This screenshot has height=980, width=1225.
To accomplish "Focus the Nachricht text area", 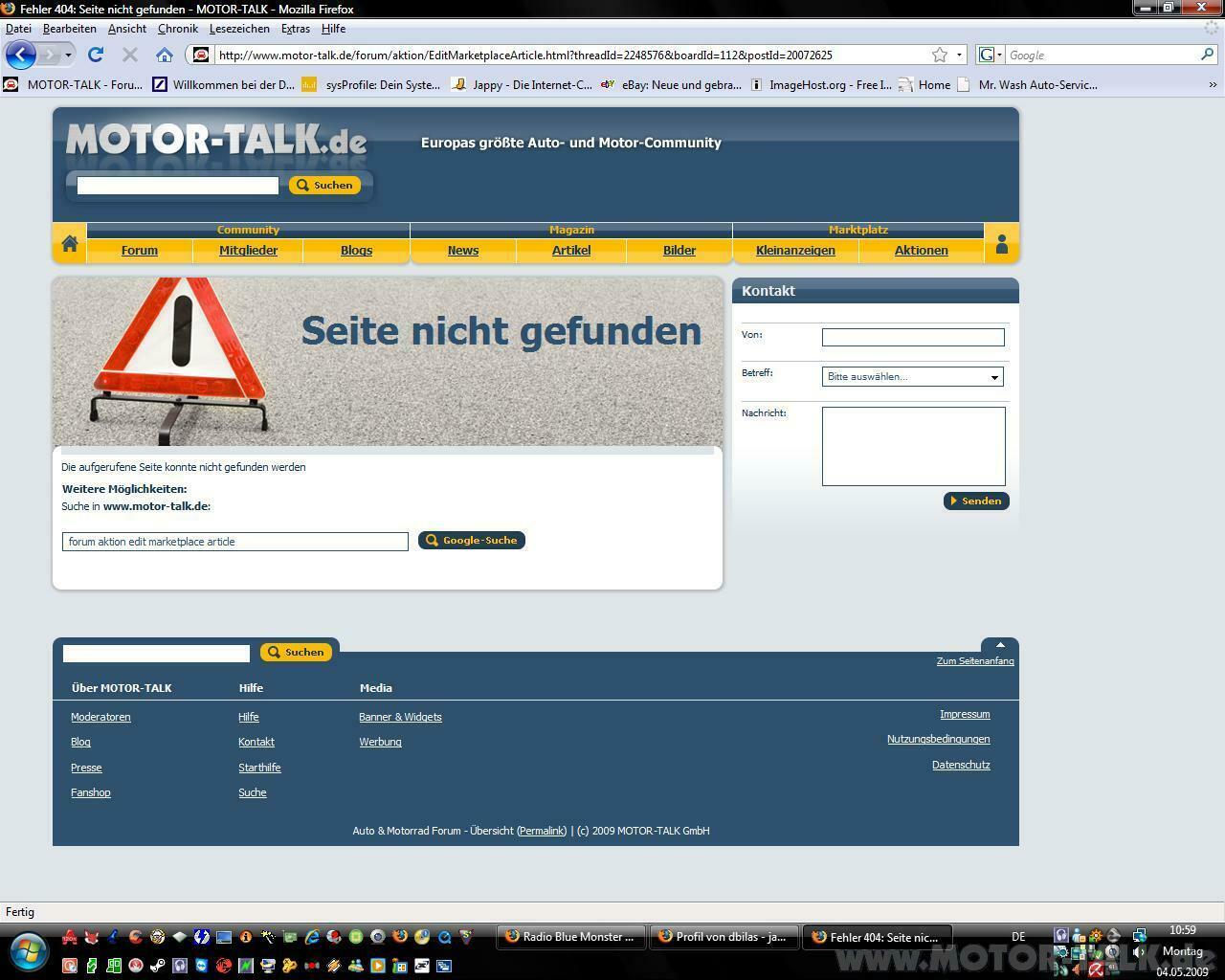I will tap(914, 446).
